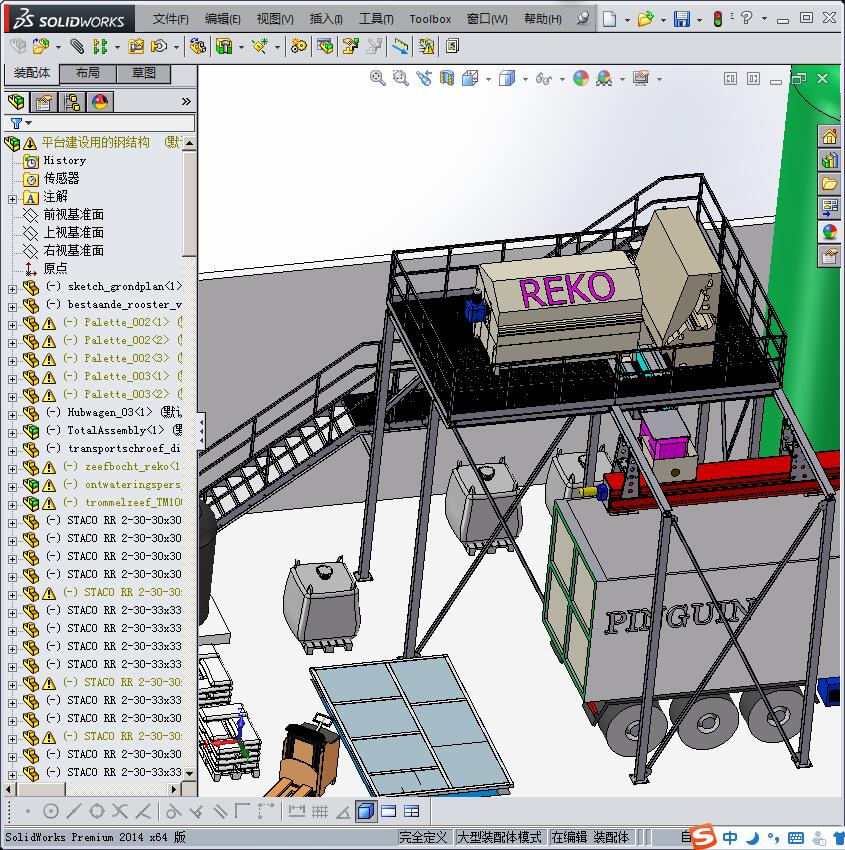Toggle the single viewport layout button
This screenshot has height=850, width=845.
389,811
